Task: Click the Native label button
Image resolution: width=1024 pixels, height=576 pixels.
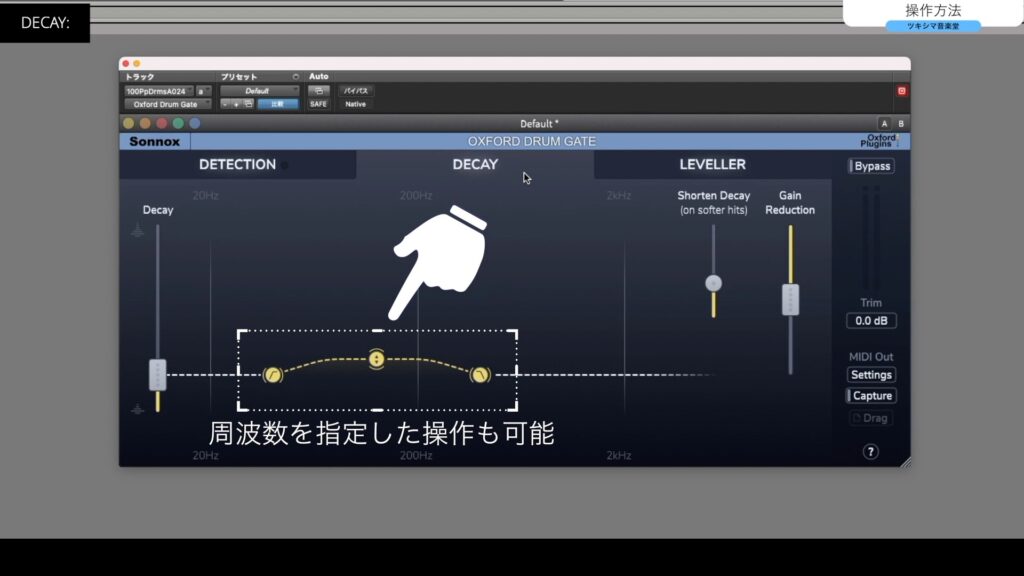Action: point(356,104)
